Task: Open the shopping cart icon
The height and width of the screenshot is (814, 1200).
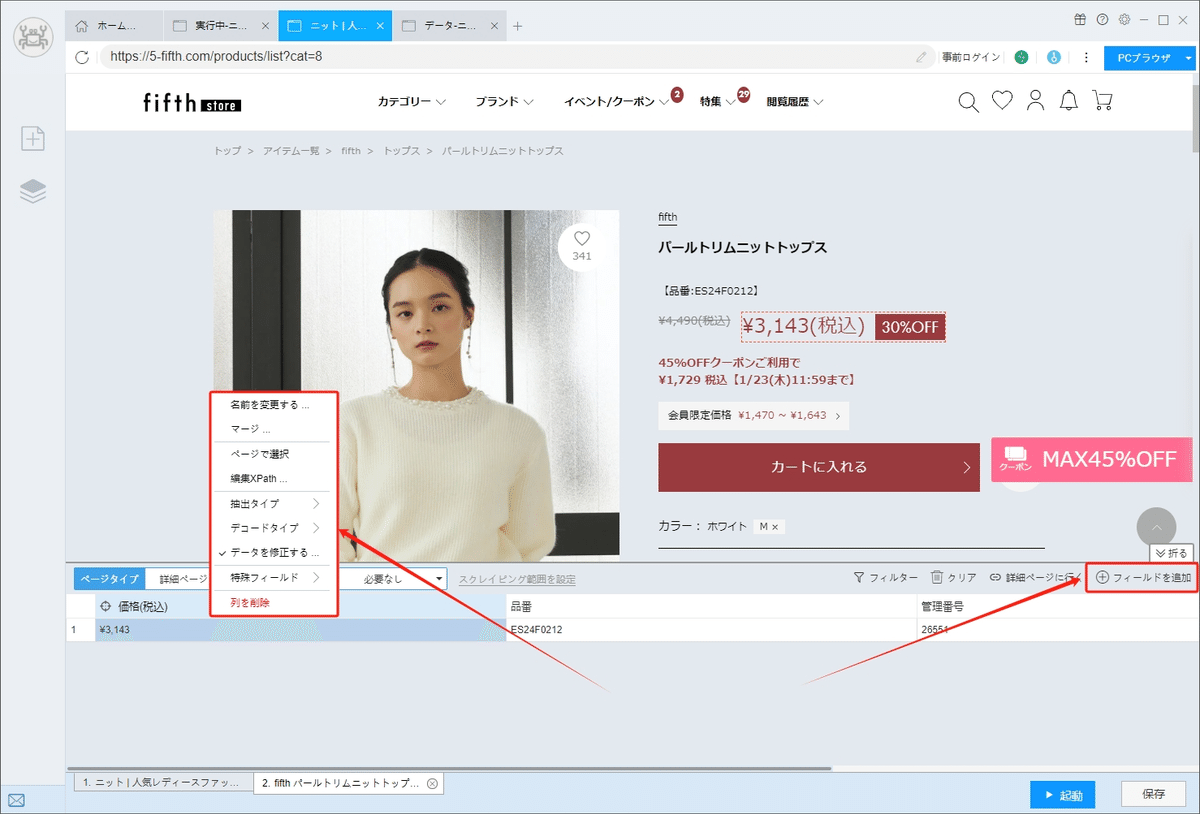Action: pyautogui.click(x=1102, y=101)
